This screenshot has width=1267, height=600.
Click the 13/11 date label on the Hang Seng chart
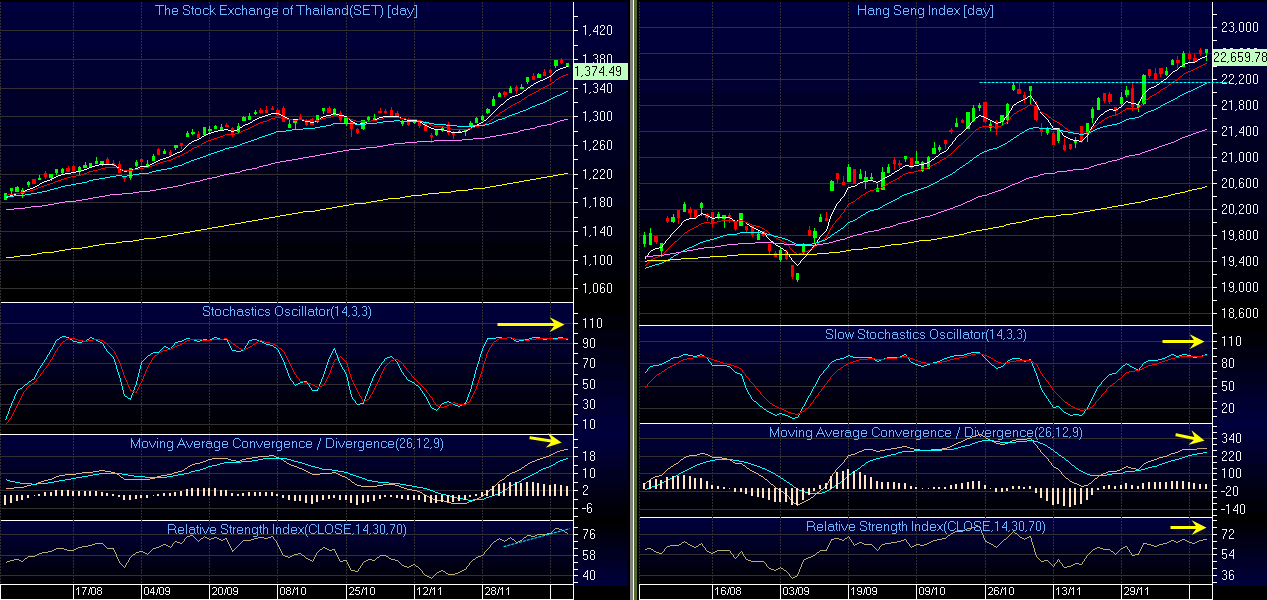point(1071,591)
